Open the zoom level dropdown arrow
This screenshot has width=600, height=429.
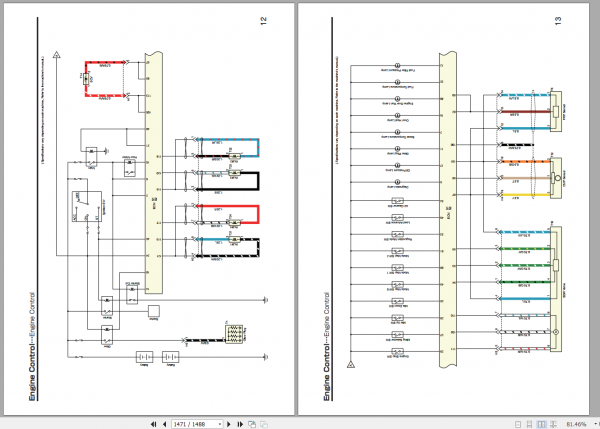(x=595, y=424)
